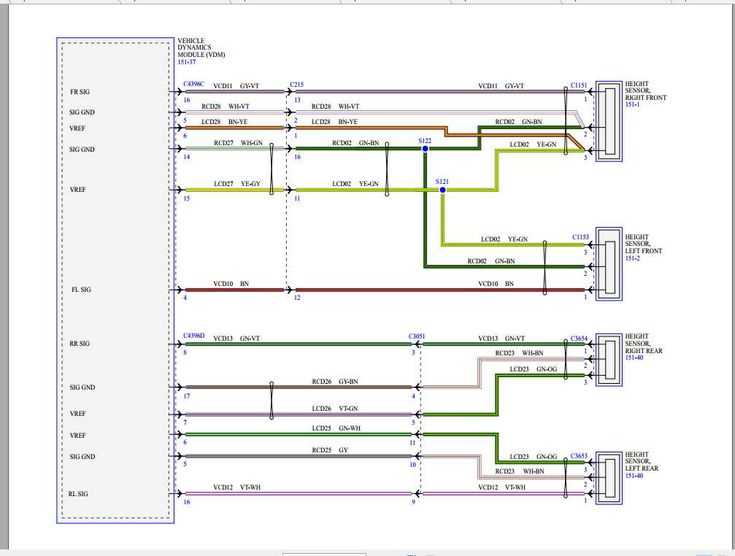Click 'VCD12 VT-WH' label near left rear sensor
The image size is (735, 556).
[502, 488]
